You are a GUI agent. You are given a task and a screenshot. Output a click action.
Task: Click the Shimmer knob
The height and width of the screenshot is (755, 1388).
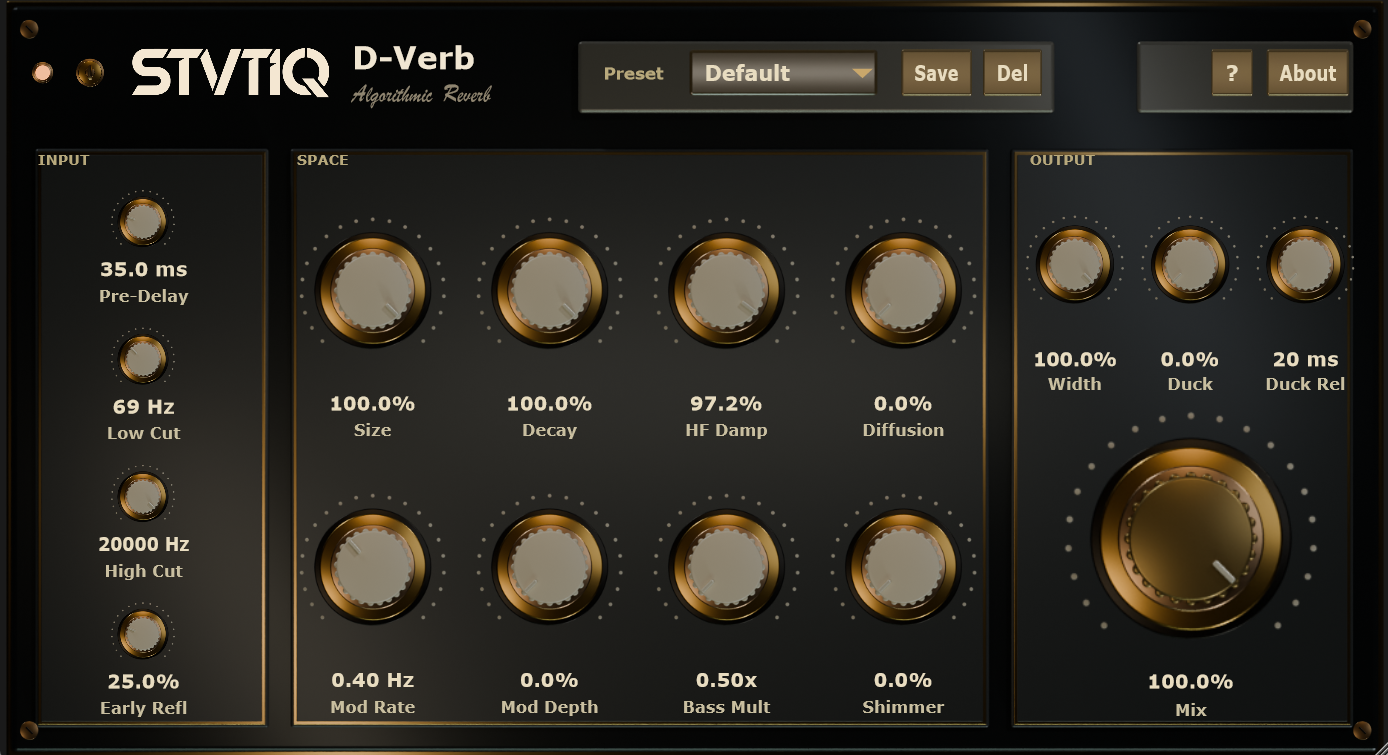903,566
